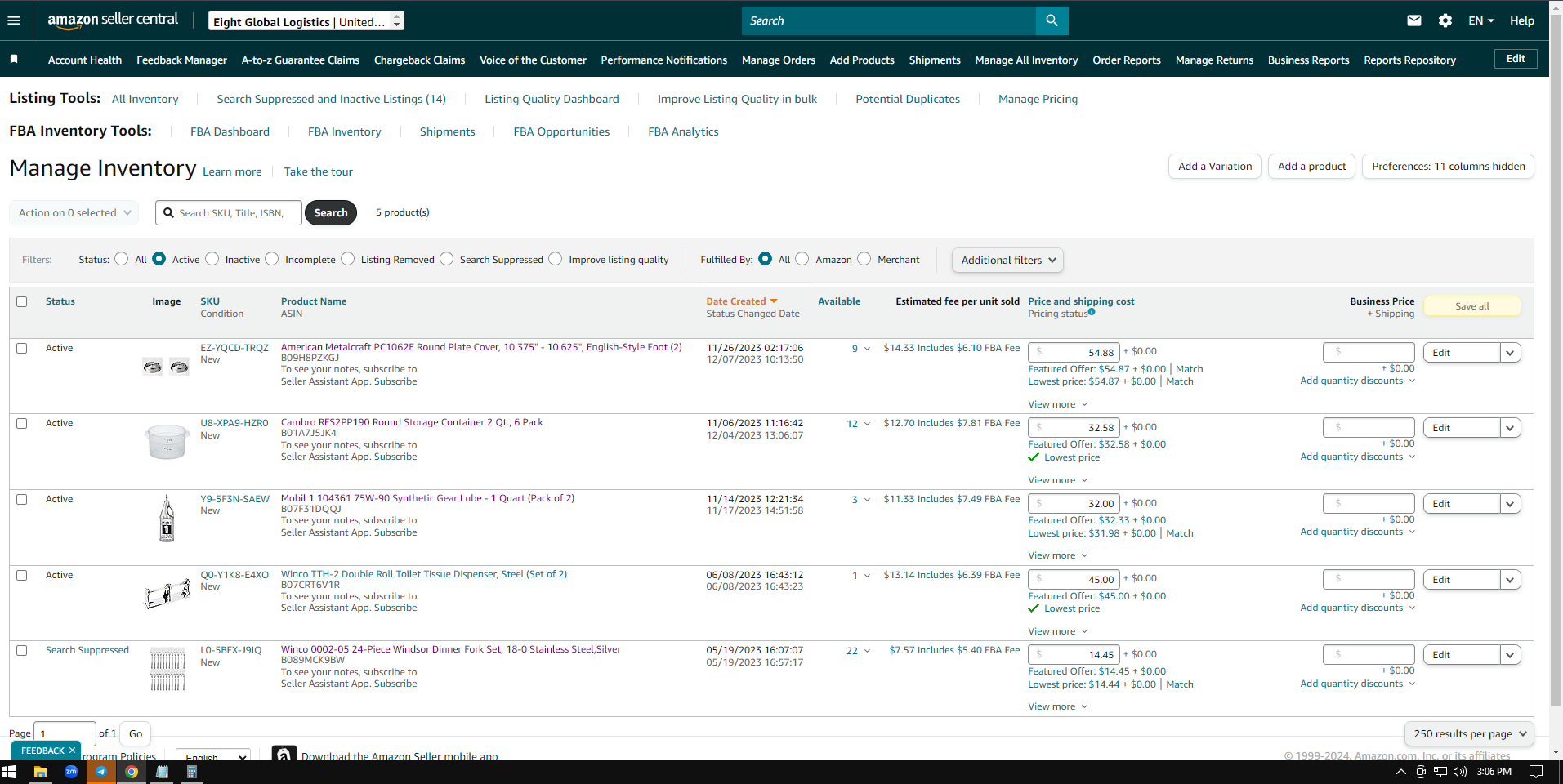Screen dimensions: 1563x784
Task: Open Edit dropdown arrow for Cambro row
Action: point(1510,428)
